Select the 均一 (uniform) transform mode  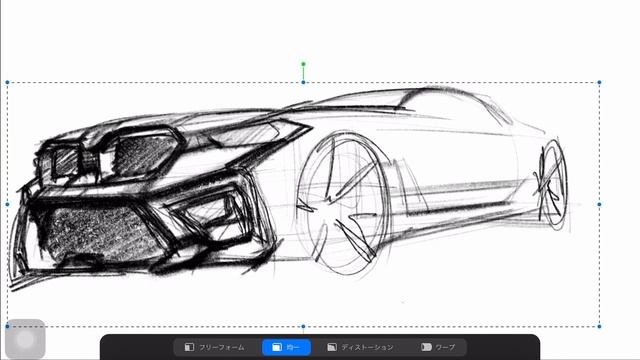tap(286, 347)
